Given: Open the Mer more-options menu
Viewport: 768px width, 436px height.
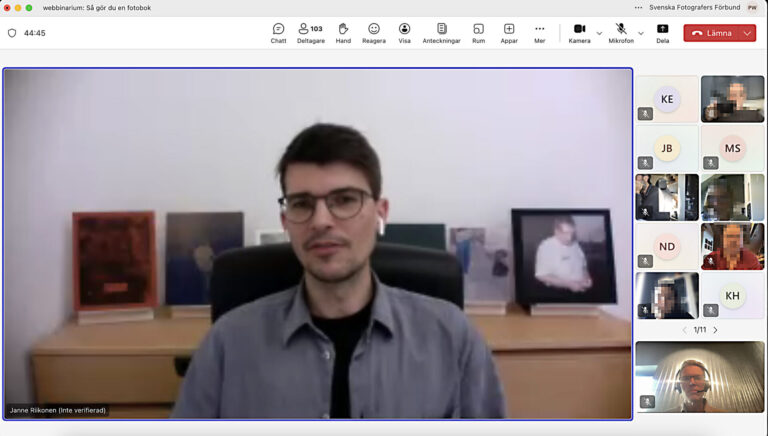Looking at the screenshot, I should click(540, 33).
